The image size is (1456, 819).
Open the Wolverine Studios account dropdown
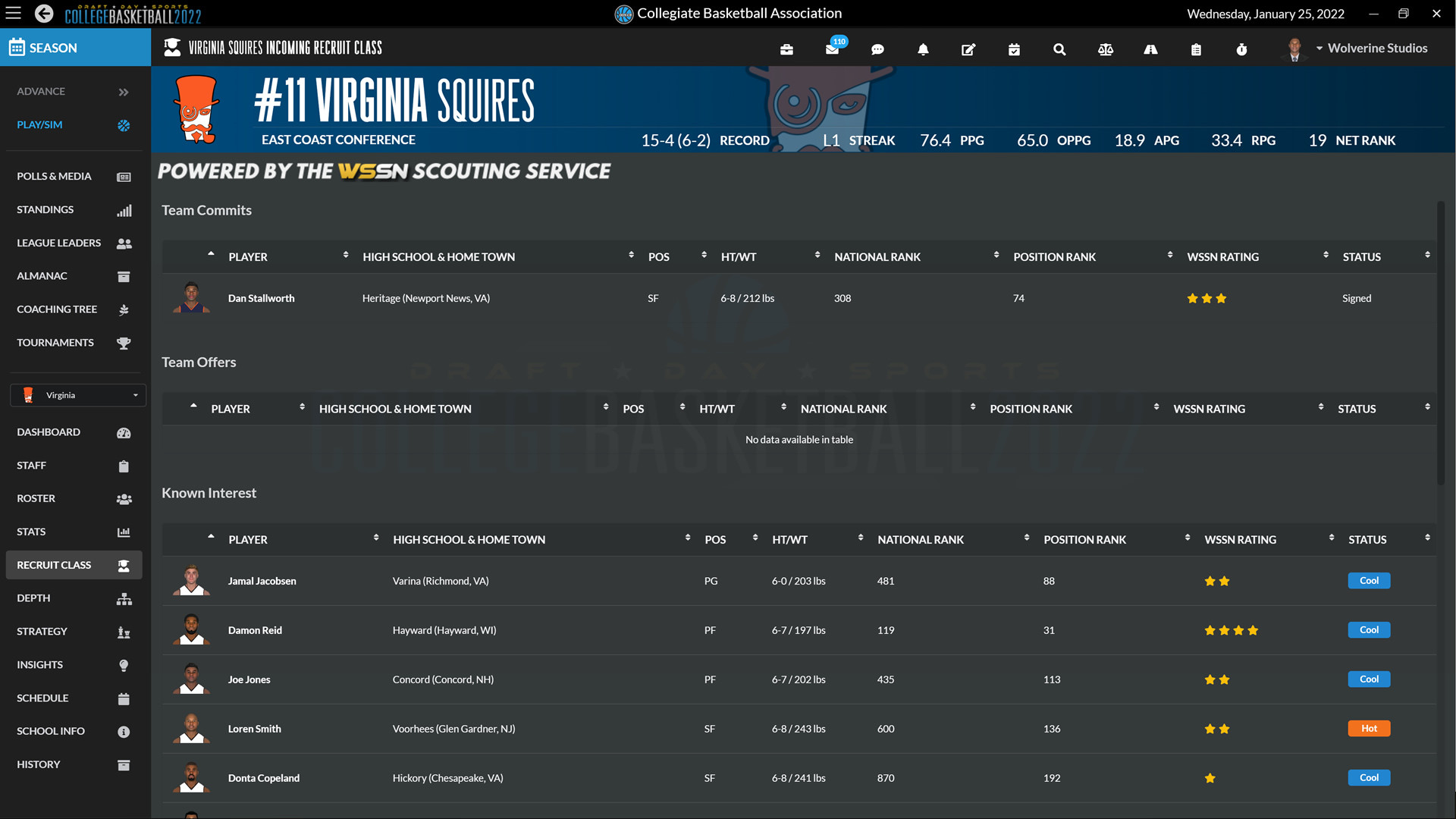coord(1373,48)
